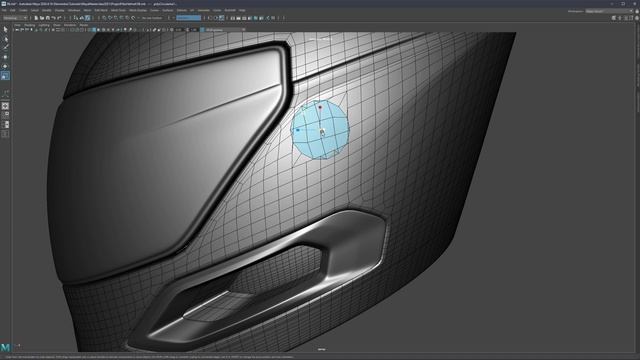640x360 pixels.
Task: Open the panel Renderer menu
Action: (x=70, y=25)
